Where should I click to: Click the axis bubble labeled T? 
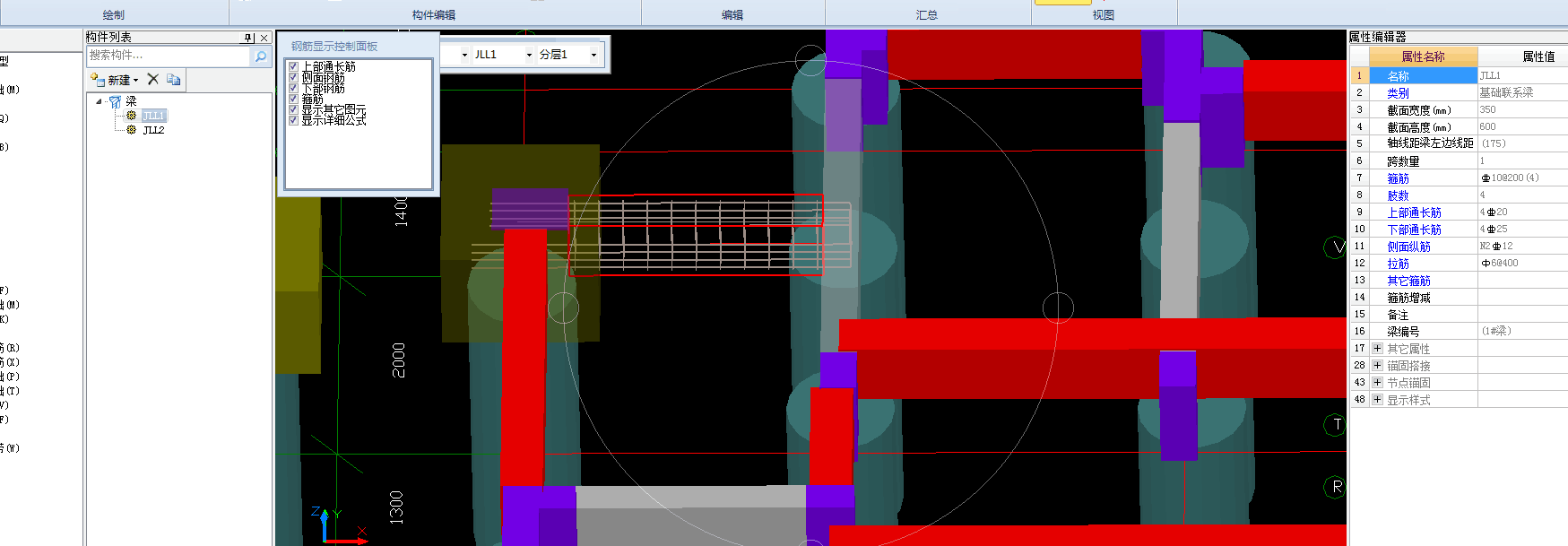point(1335,425)
